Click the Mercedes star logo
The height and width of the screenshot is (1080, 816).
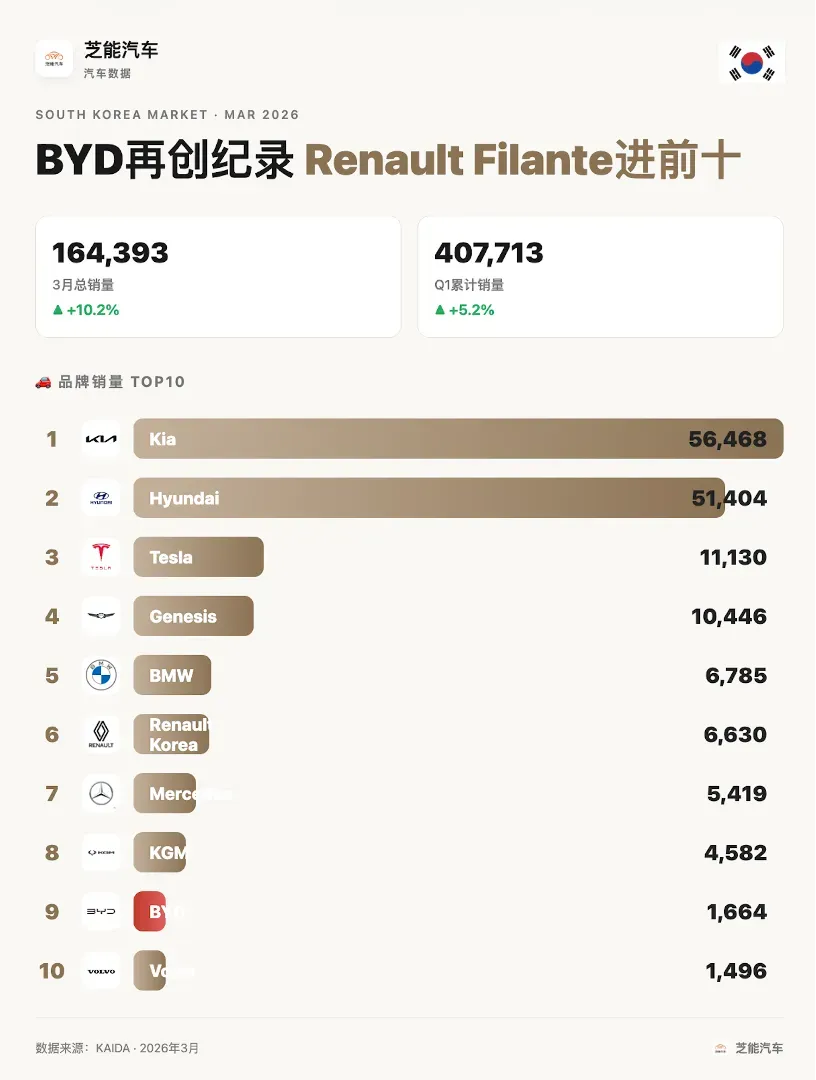(x=101, y=794)
